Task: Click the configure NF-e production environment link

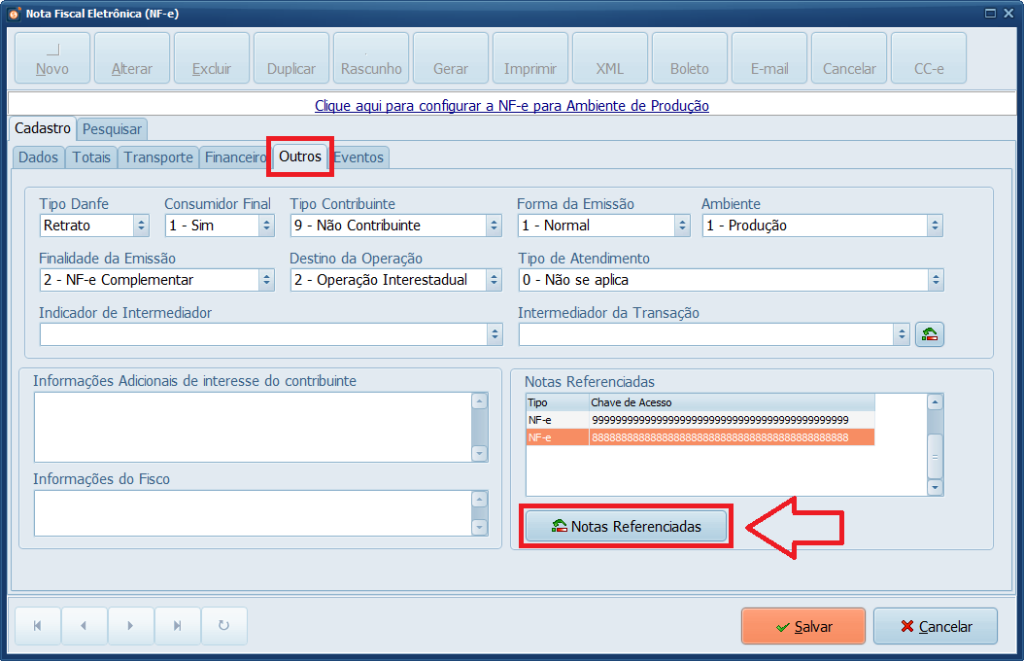Action: (x=511, y=105)
